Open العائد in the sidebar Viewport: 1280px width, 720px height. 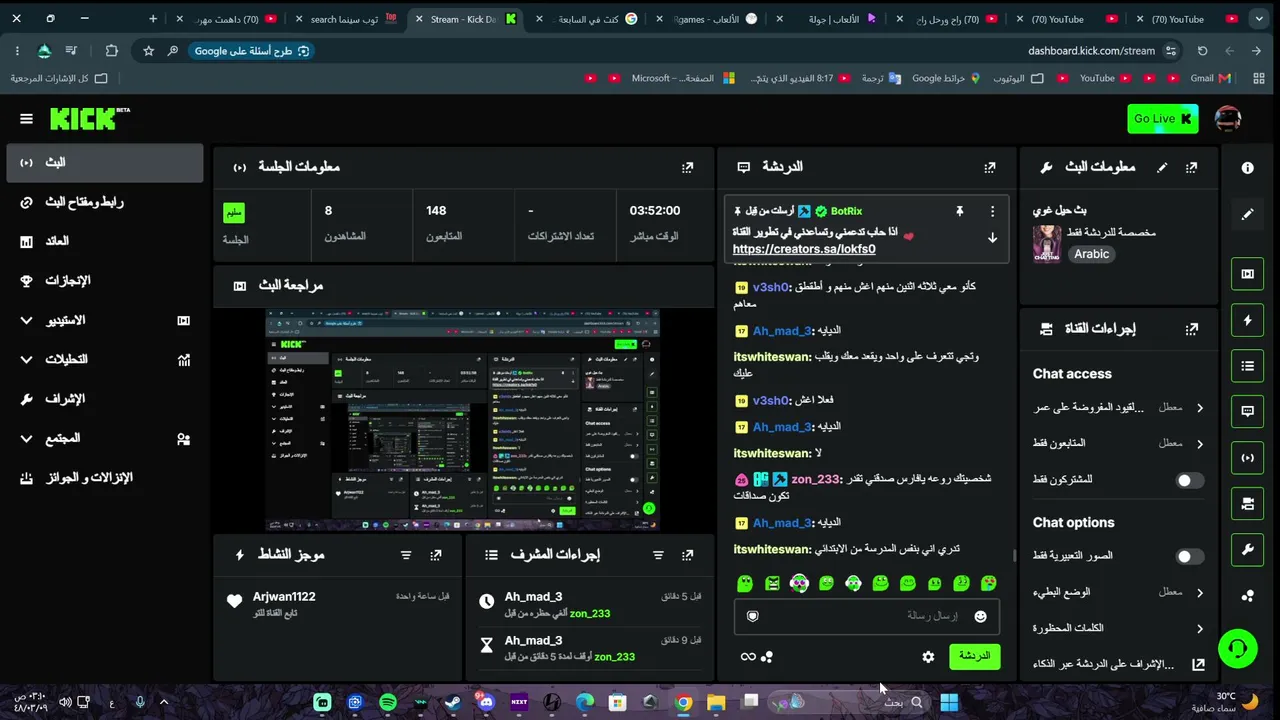click(104, 241)
